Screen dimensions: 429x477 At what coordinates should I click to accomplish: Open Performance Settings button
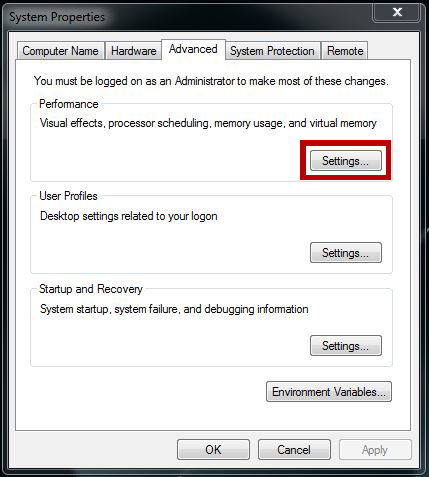pyautogui.click(x=346, y=161)
